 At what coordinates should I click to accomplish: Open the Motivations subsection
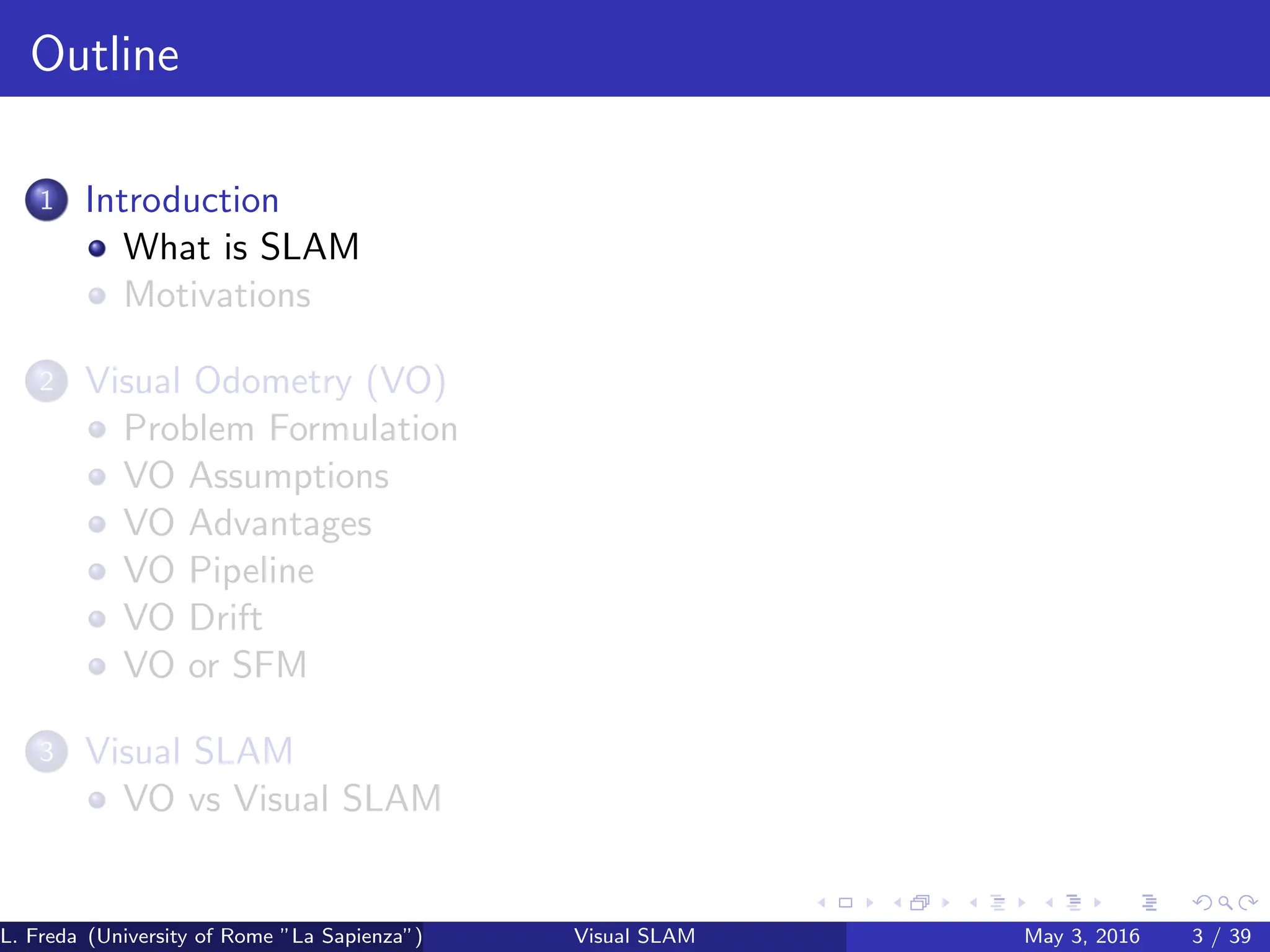pos(218,294)
